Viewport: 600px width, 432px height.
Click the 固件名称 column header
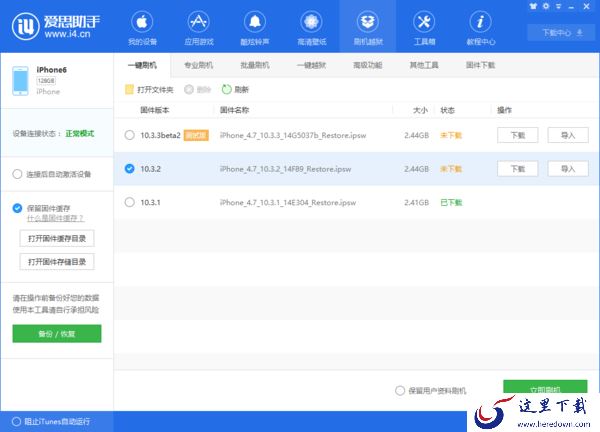[235, 110]
